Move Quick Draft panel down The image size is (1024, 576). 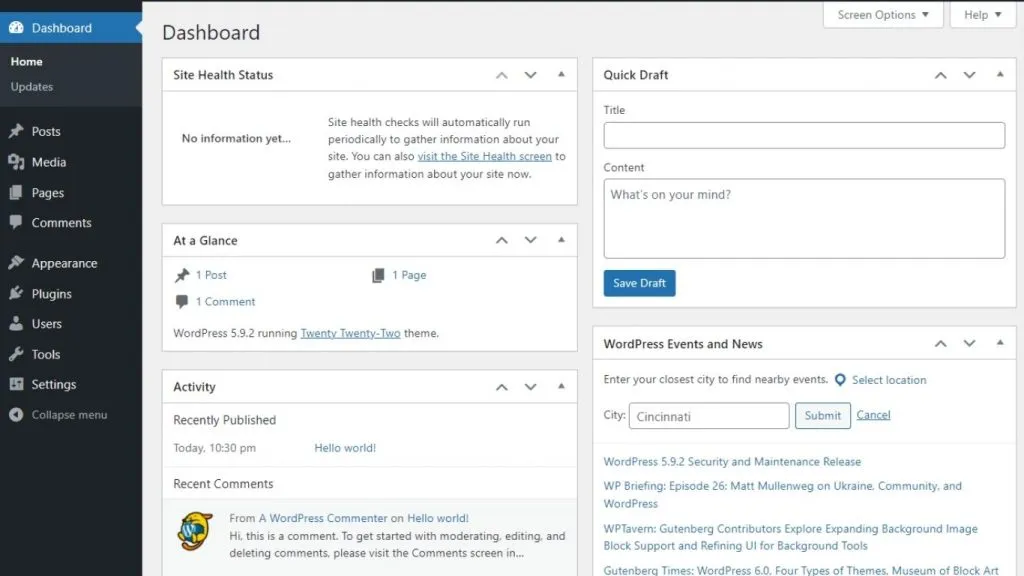[x=969, y=75]
